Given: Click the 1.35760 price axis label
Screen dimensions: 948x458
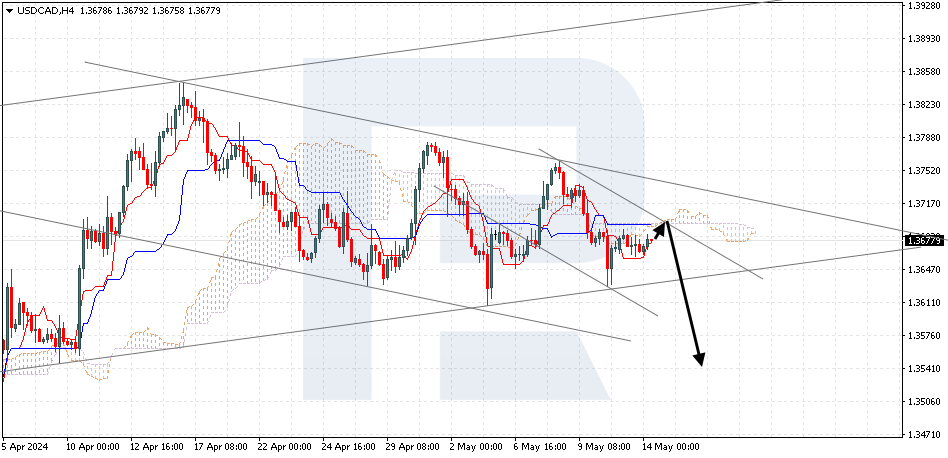Looking at the screenshot, I should (924, 335).
